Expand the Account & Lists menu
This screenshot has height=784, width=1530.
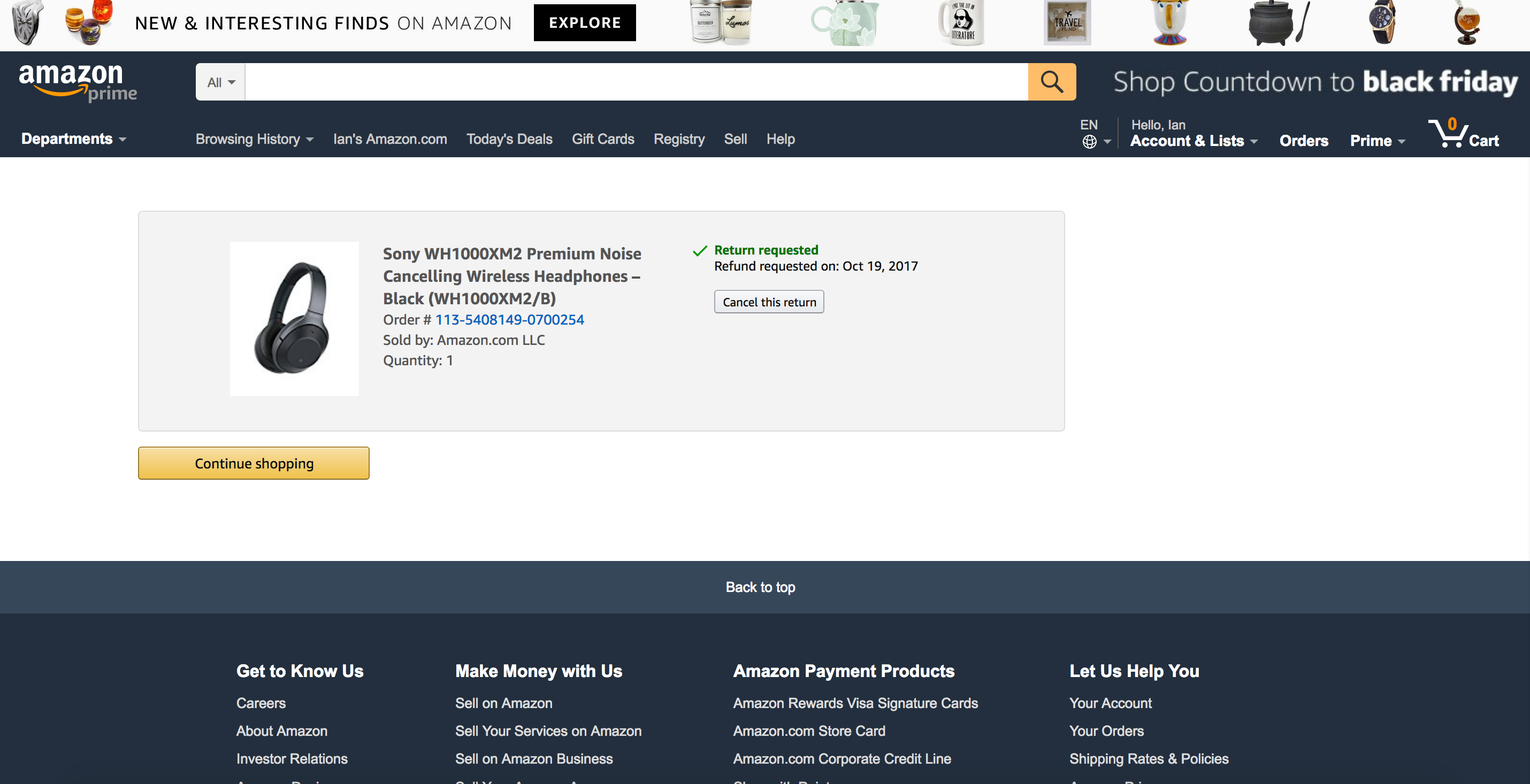1194,141
